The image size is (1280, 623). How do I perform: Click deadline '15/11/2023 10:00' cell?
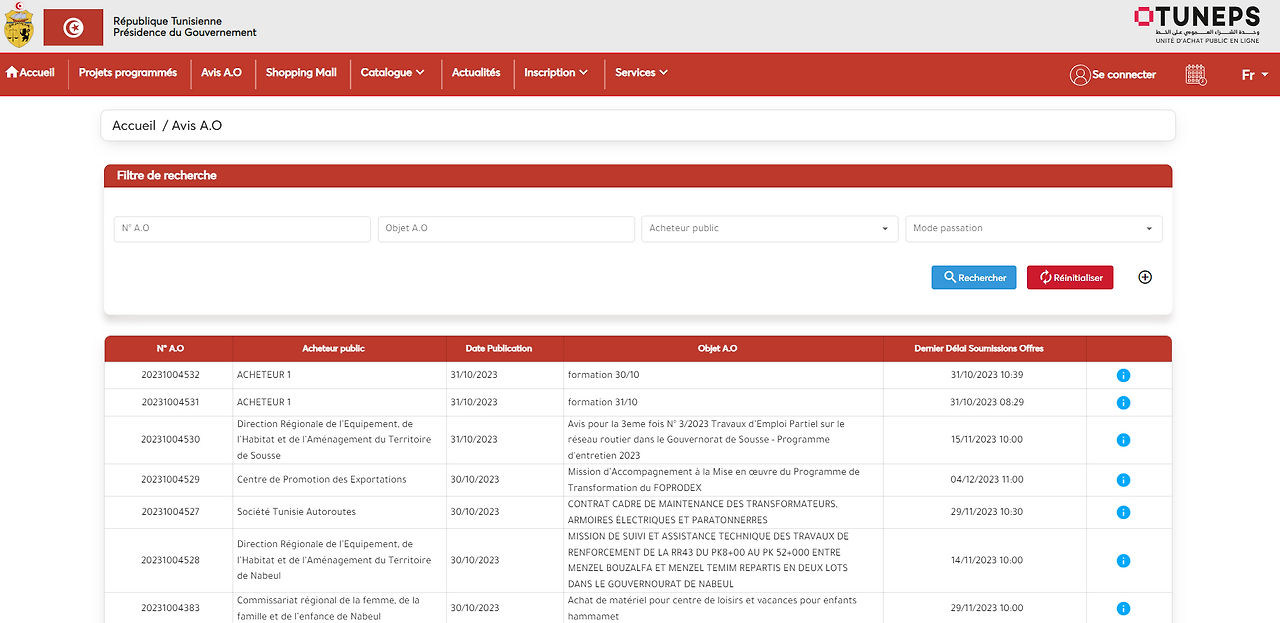(x=986, y=440)
